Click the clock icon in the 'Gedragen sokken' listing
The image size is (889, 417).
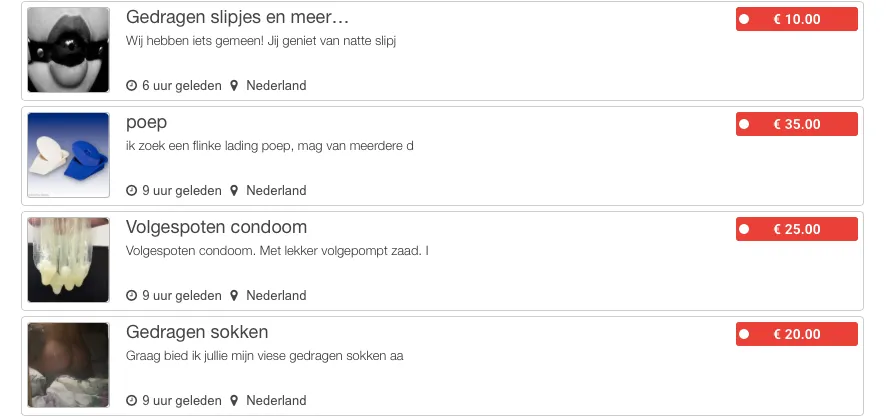(132, 401)
